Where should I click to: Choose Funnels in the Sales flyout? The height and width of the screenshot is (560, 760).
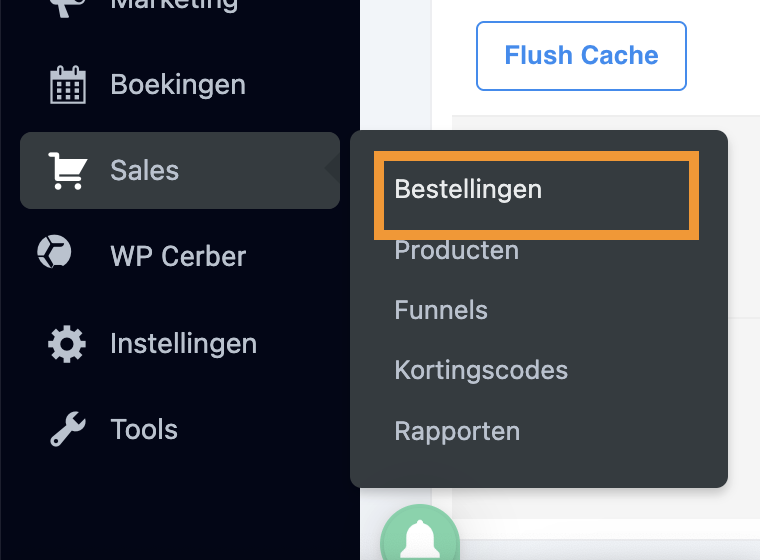pyautogui.click(x=441, y=310)
